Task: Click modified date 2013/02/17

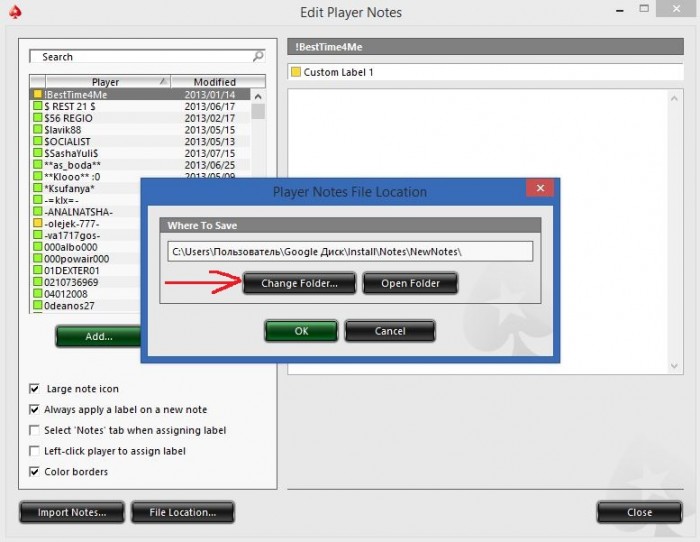Action: (209, 118)
